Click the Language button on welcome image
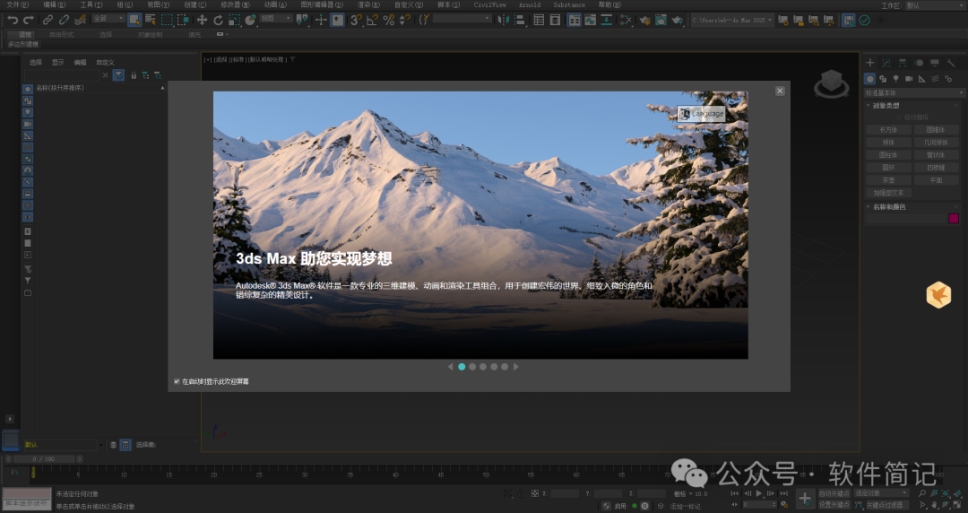This screenshot has width=969, height=513. (x=700, y=114)
